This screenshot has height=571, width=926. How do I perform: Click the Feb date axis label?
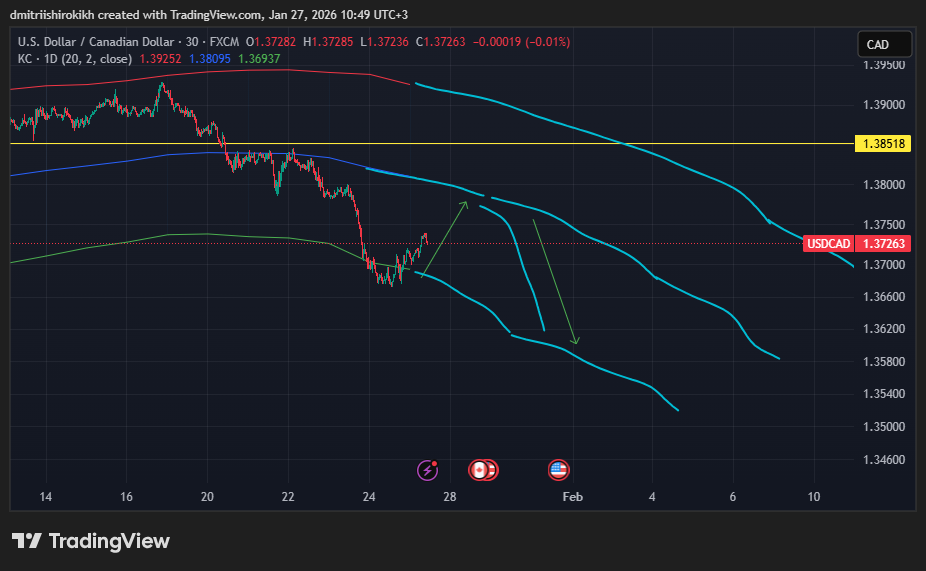pos(573,497)
